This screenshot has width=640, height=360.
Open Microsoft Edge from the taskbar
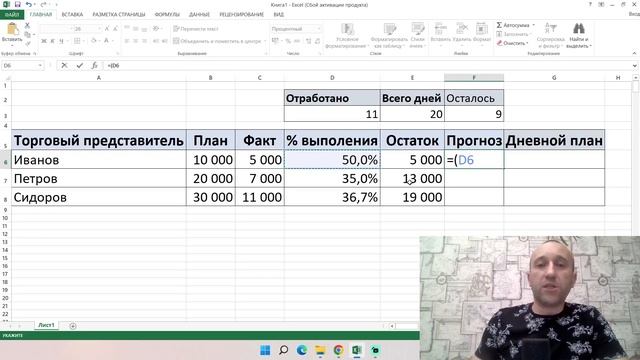tap(302, 350)
